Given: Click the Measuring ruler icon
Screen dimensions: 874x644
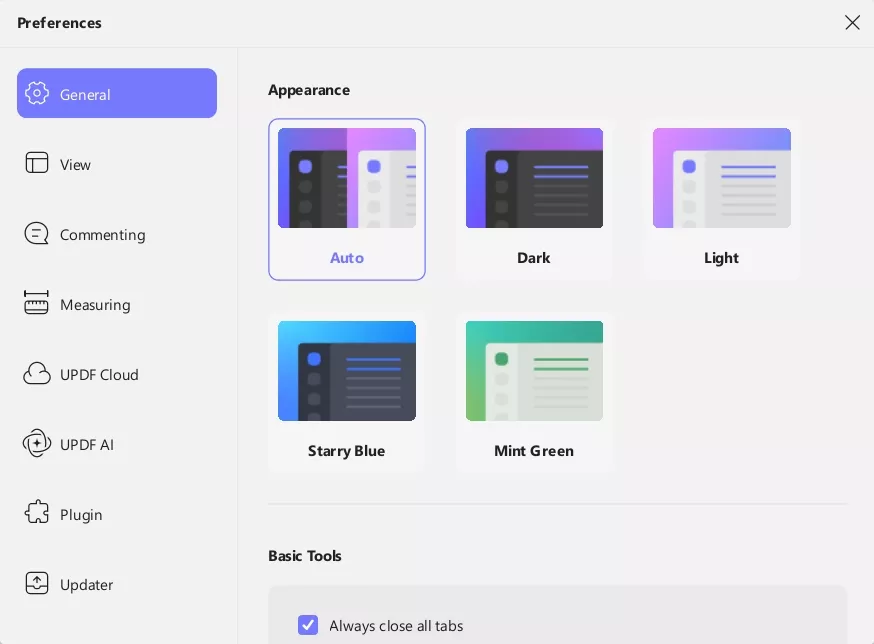Looking at the screenshot, I should pos(36,303).
